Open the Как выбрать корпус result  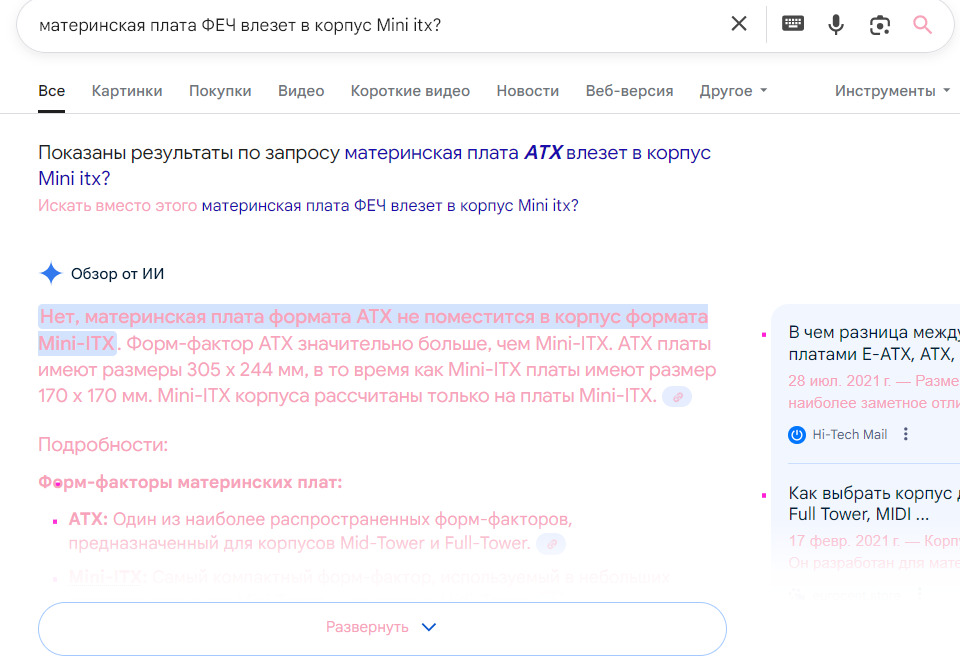874,503
